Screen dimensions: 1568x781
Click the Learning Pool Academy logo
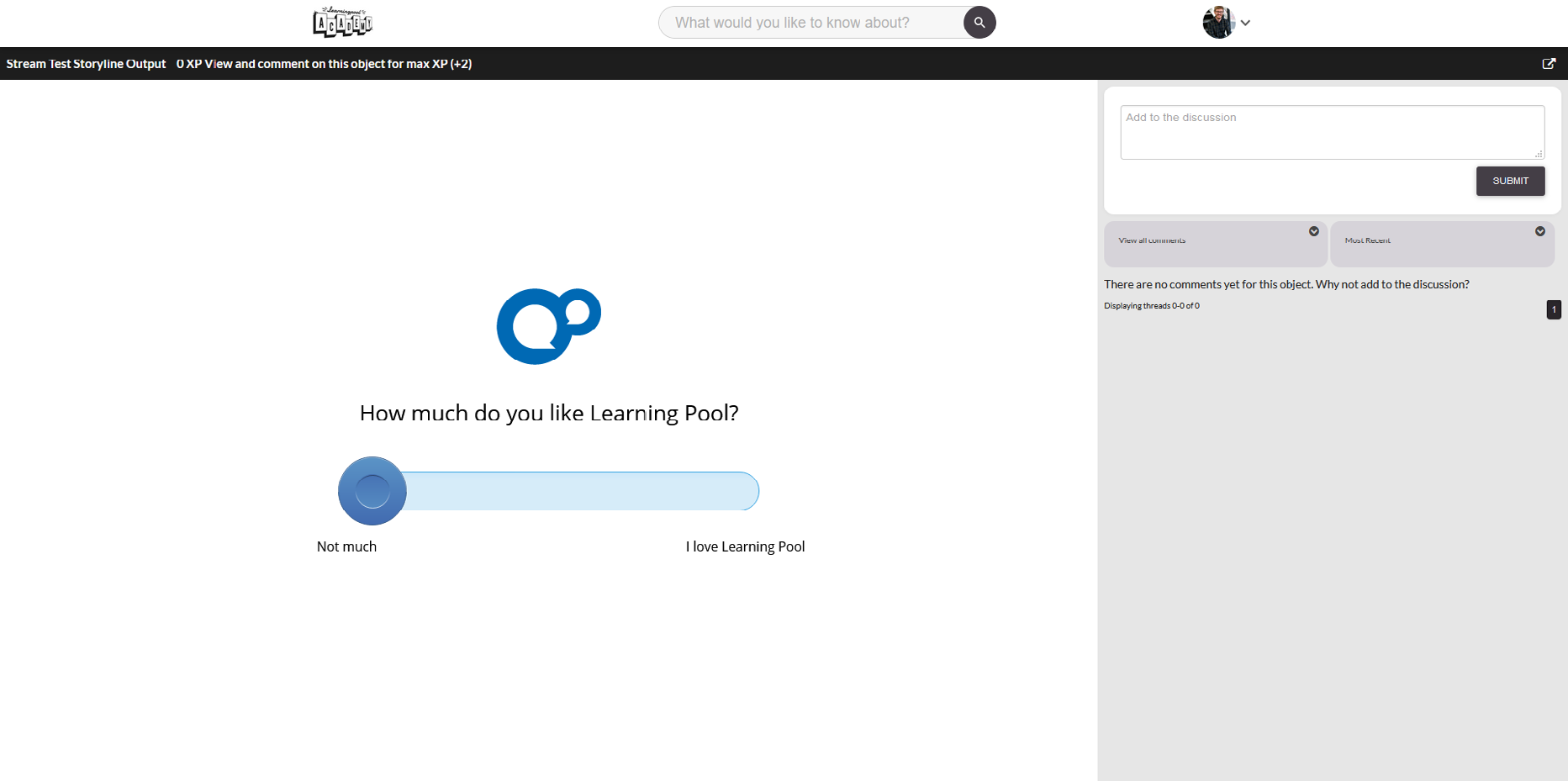point(342,23)
